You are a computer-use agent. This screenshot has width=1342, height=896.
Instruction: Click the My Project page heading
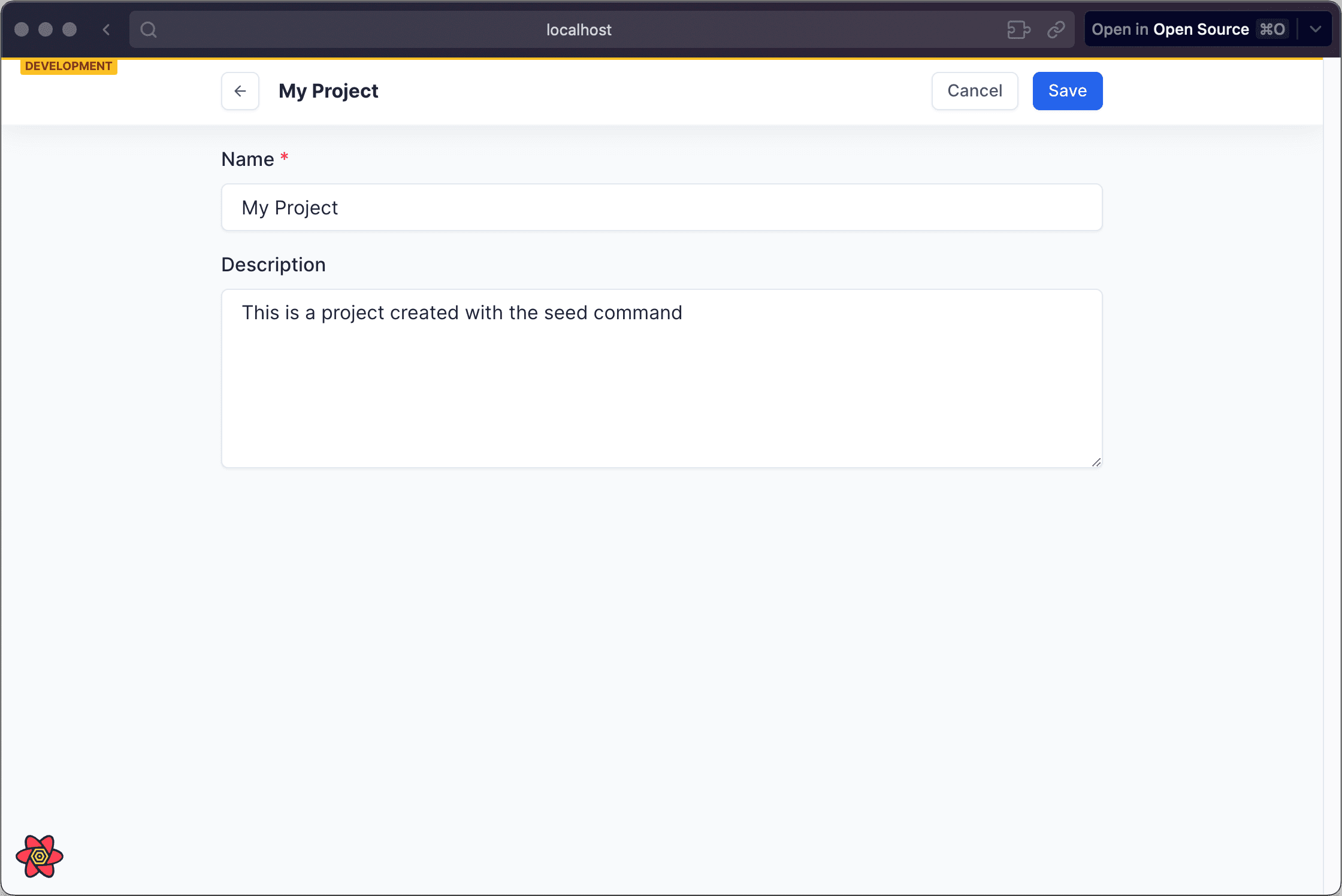pyautogui.click(x=328, y=91)
